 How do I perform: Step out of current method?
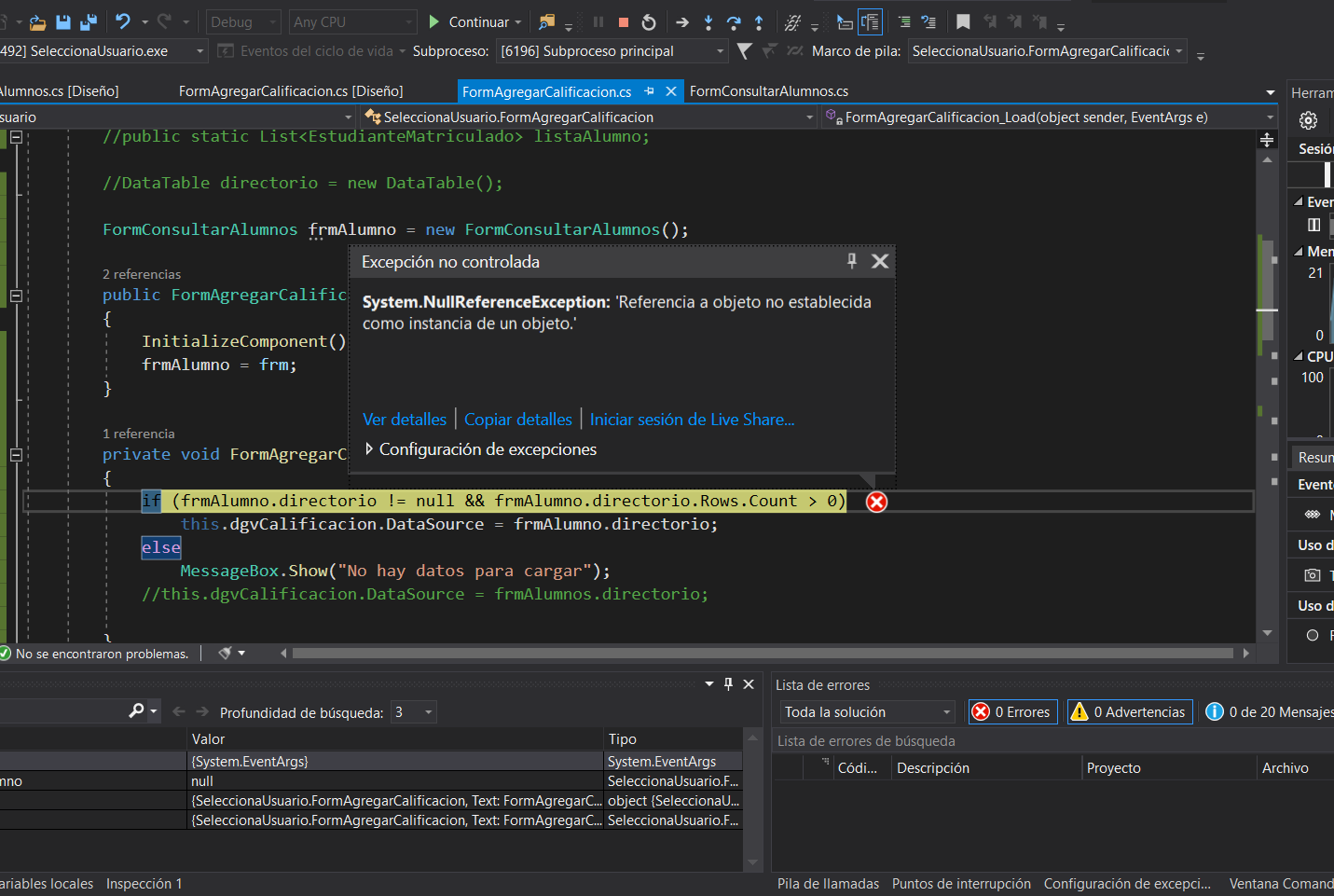tap(759, 21)
